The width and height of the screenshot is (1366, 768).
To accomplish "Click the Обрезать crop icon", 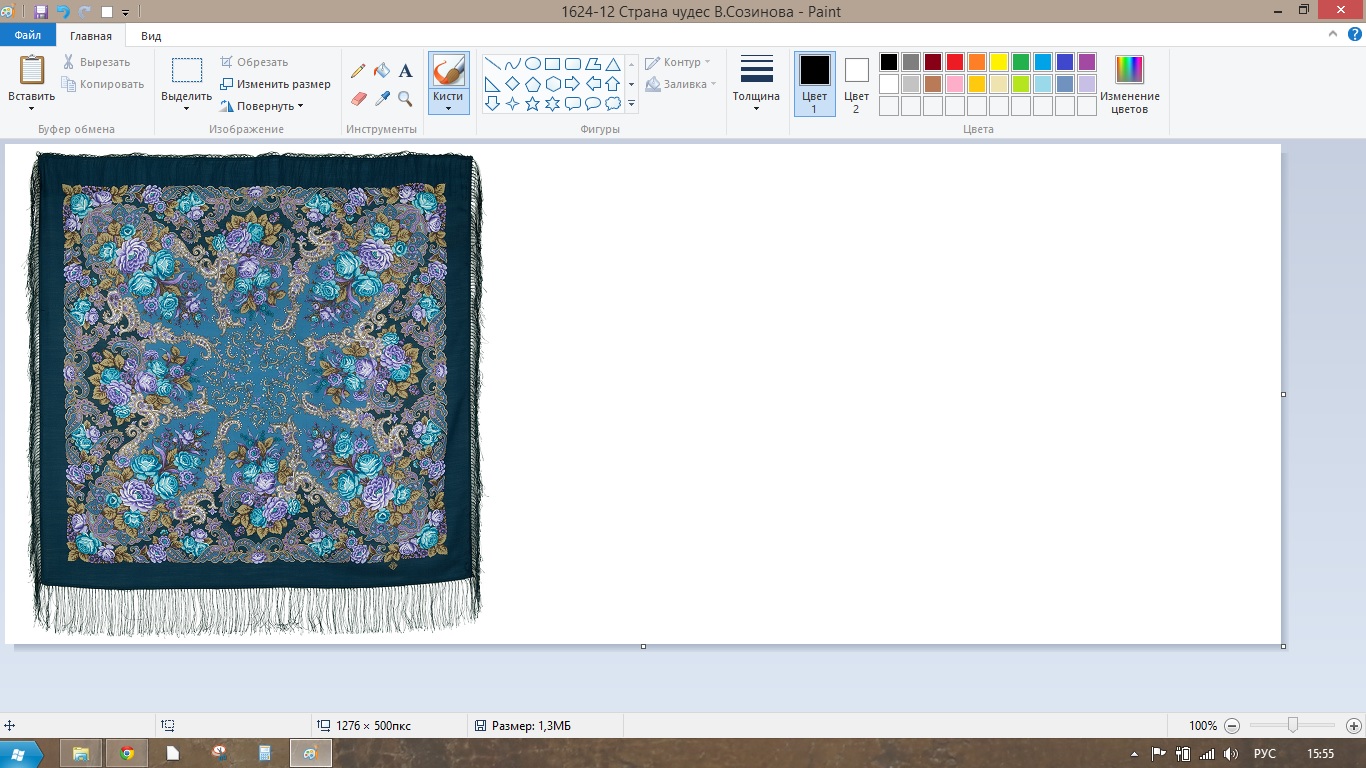I will tap(227, 62).
